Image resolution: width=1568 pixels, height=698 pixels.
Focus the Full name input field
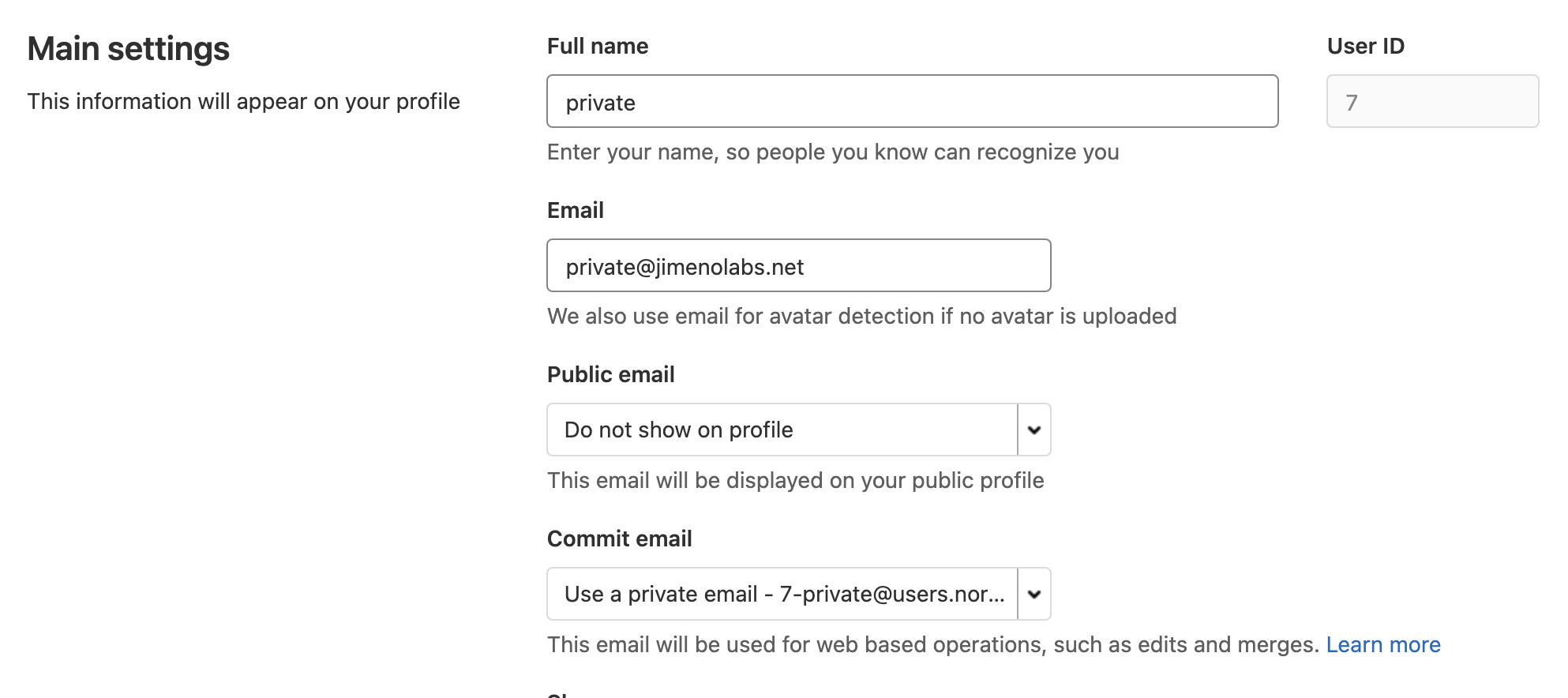tap(912, 102)
